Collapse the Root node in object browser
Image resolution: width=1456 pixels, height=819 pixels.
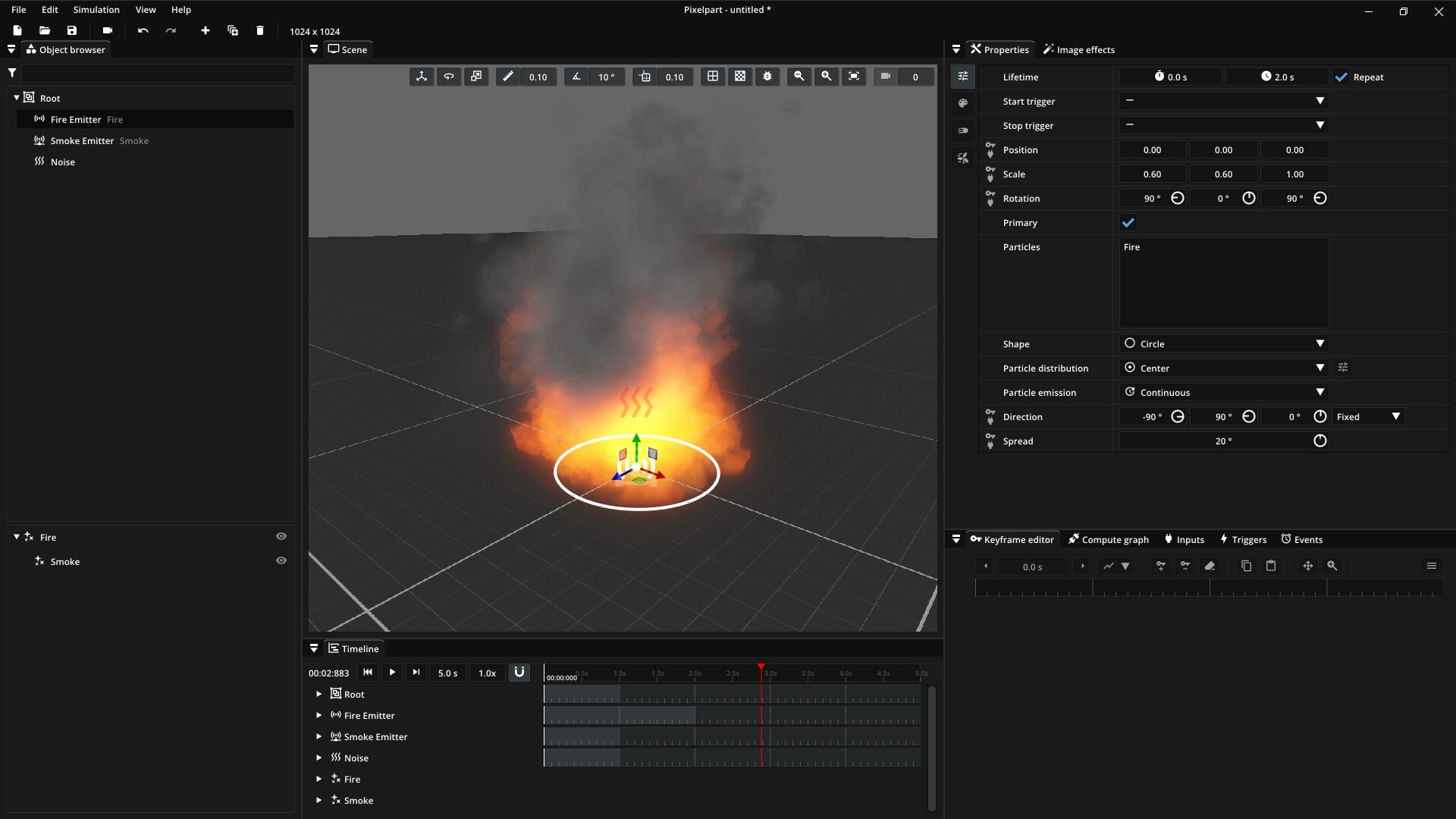click(x=17, y=98)
